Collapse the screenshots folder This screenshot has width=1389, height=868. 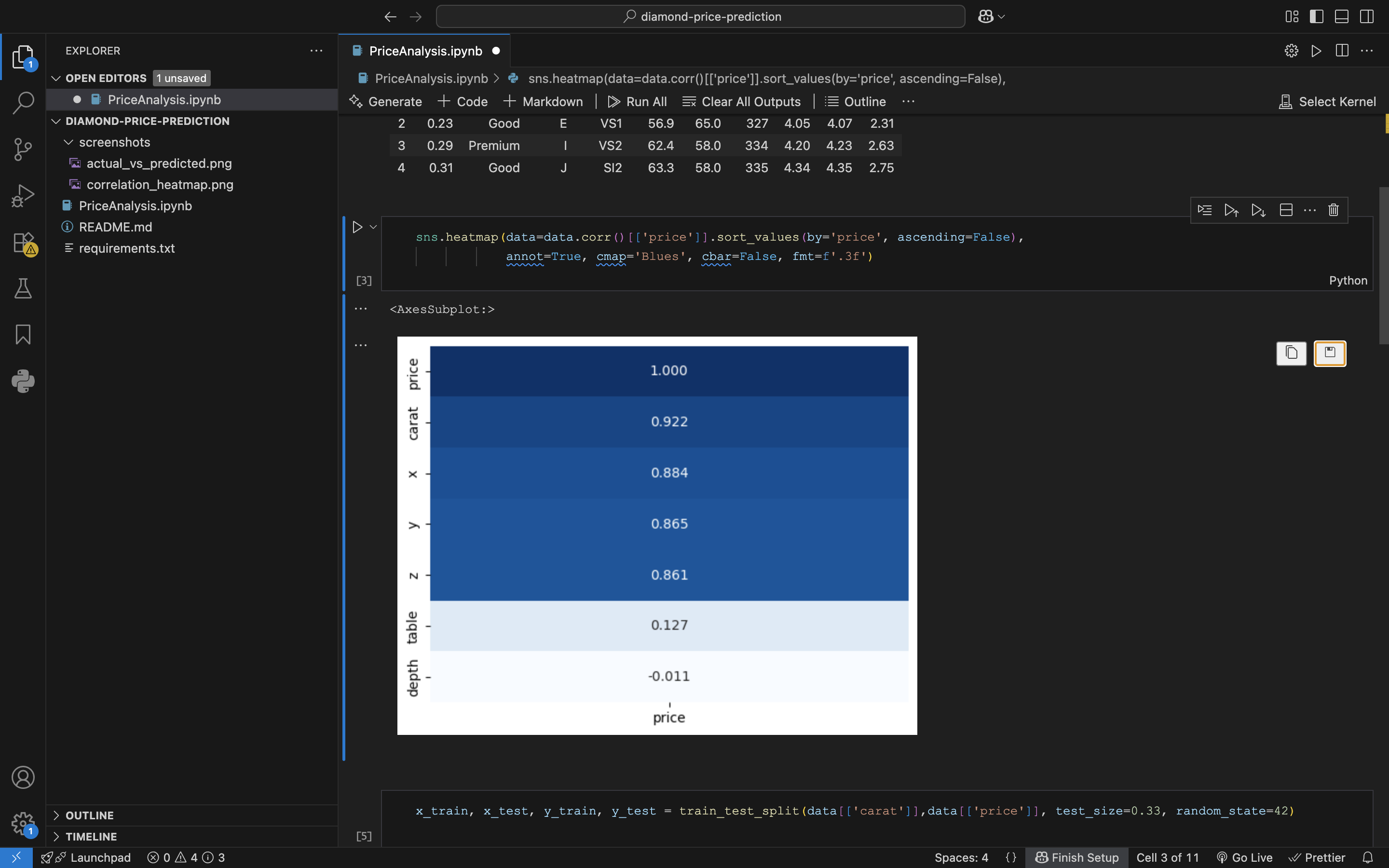click(68, 142)
